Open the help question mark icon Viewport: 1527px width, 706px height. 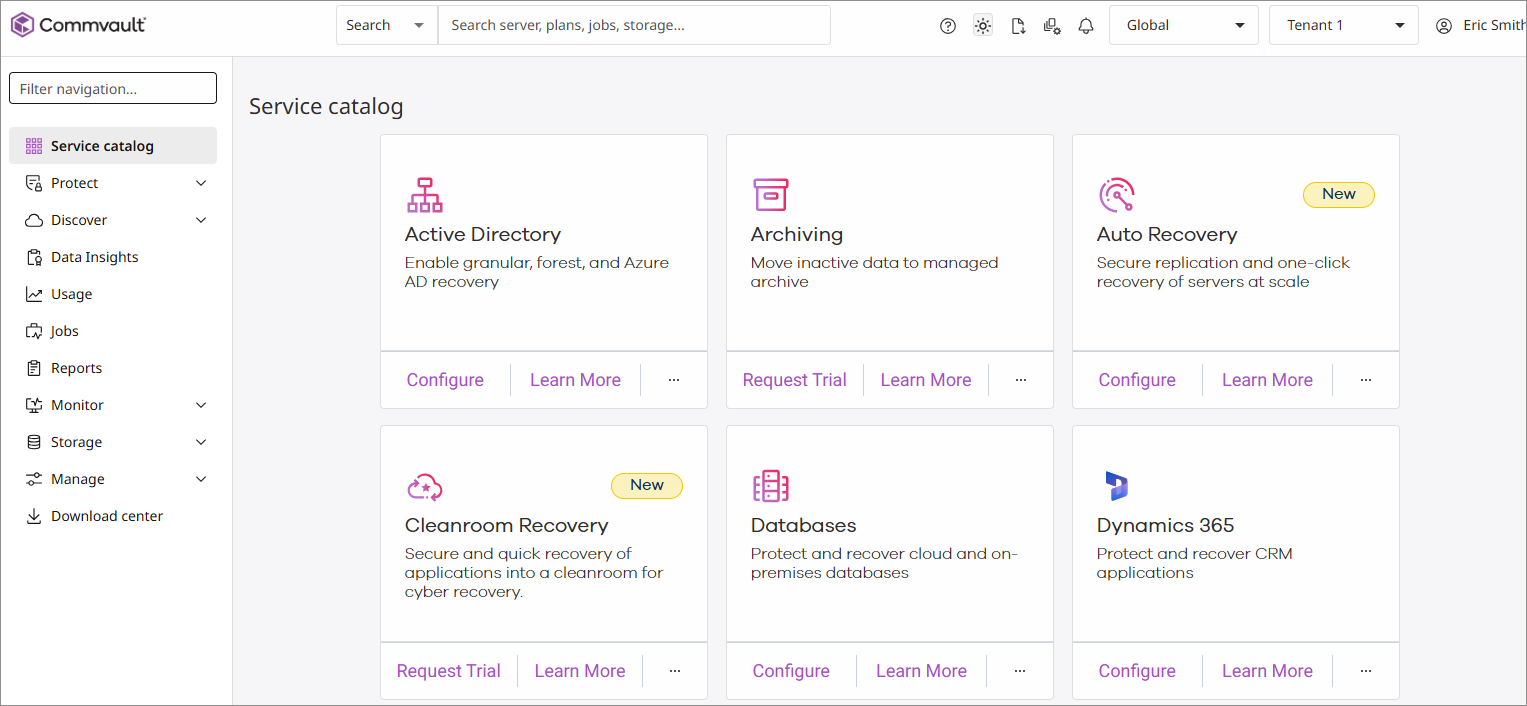coord(948,26)
